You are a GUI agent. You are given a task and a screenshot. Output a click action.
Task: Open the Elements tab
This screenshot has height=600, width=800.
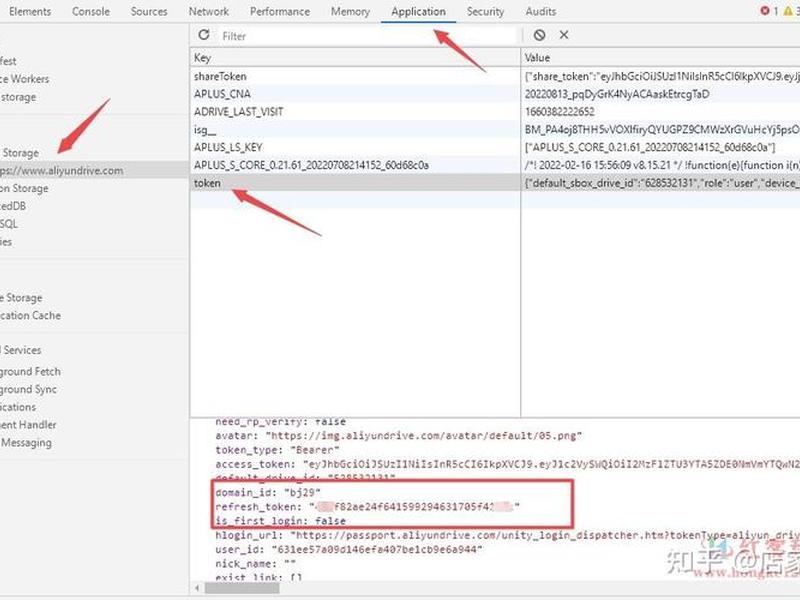(x=30, y=11)
